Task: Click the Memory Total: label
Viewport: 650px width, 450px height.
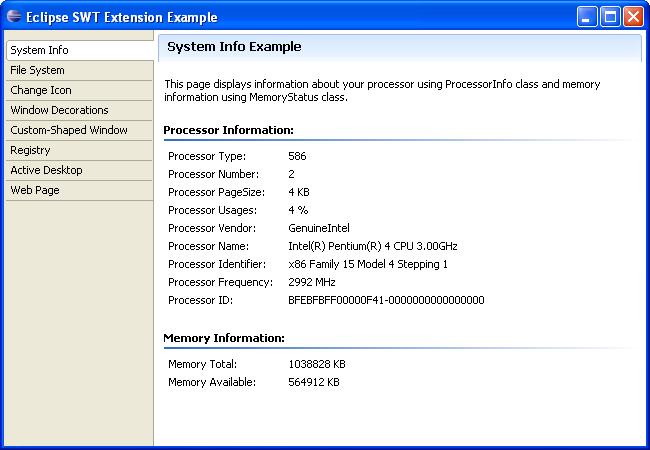Action: (x=203, y=364)
